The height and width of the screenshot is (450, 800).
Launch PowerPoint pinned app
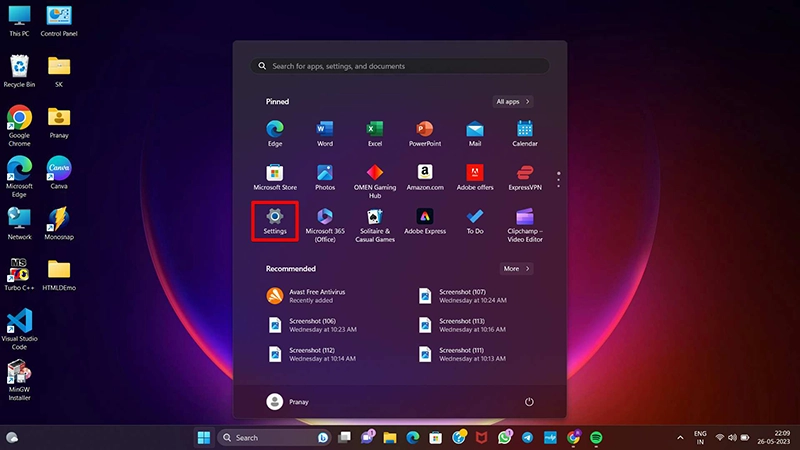(424, 134)
